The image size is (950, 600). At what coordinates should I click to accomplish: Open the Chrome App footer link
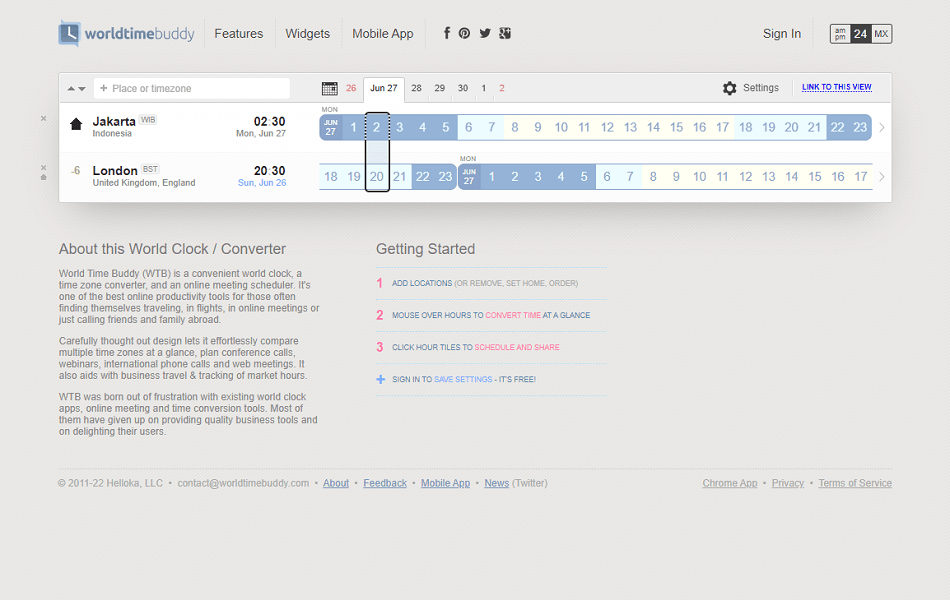click(729, 483)
